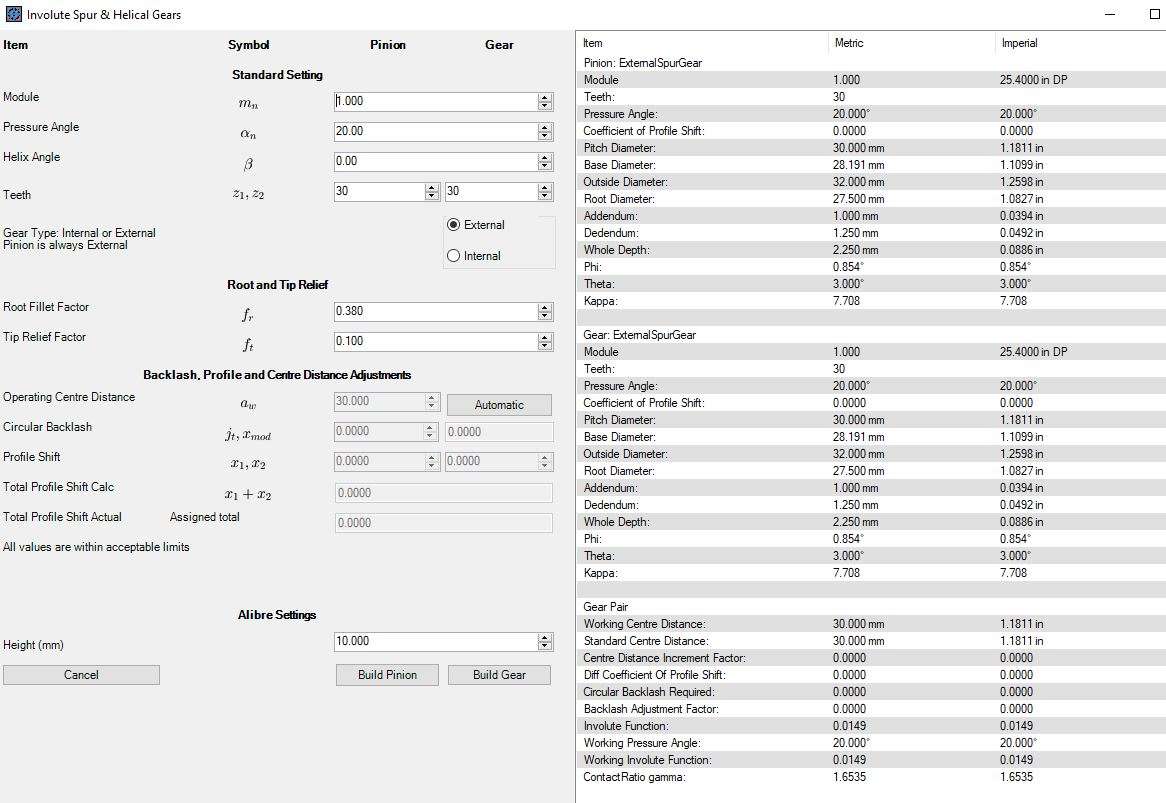The width and height of the screenshot is (1166, 803).
Task: Select the 'Gear: ExternalSpurGear' row
Action: tap(872, 335)
